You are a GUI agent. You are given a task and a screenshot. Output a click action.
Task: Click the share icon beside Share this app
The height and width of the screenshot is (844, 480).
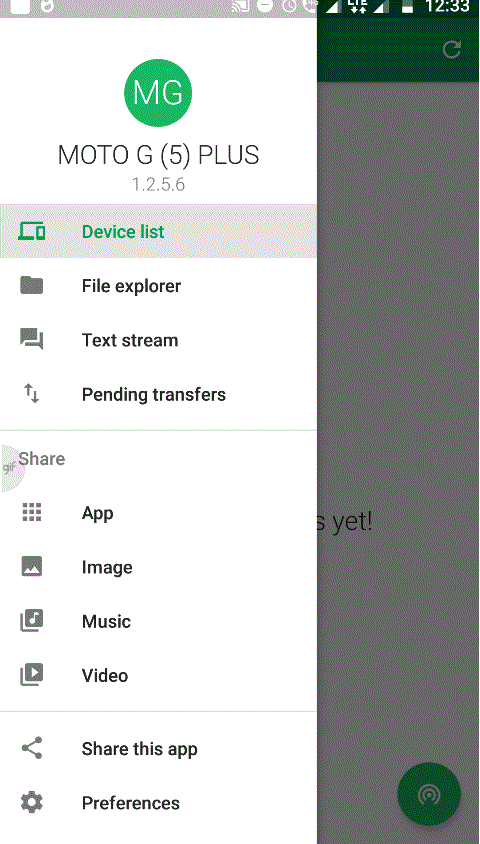(32, 748)
